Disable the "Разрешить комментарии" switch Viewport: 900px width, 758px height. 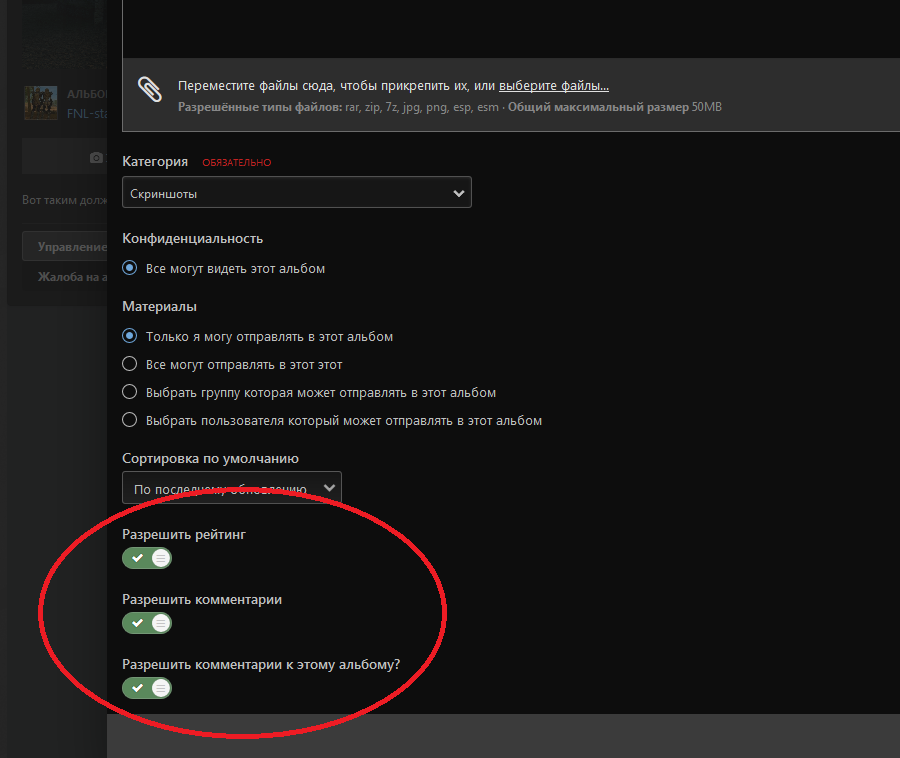point(147,623)
